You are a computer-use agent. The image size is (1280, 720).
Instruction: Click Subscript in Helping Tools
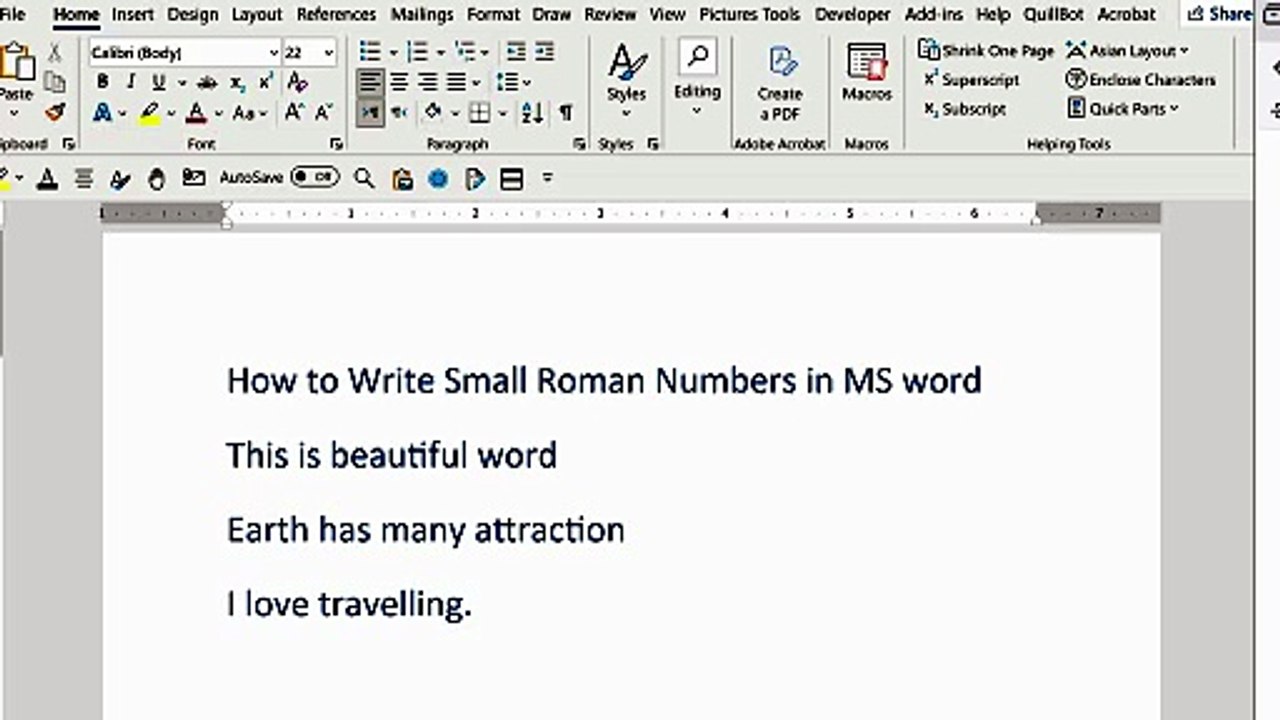(x=965, y=108)
